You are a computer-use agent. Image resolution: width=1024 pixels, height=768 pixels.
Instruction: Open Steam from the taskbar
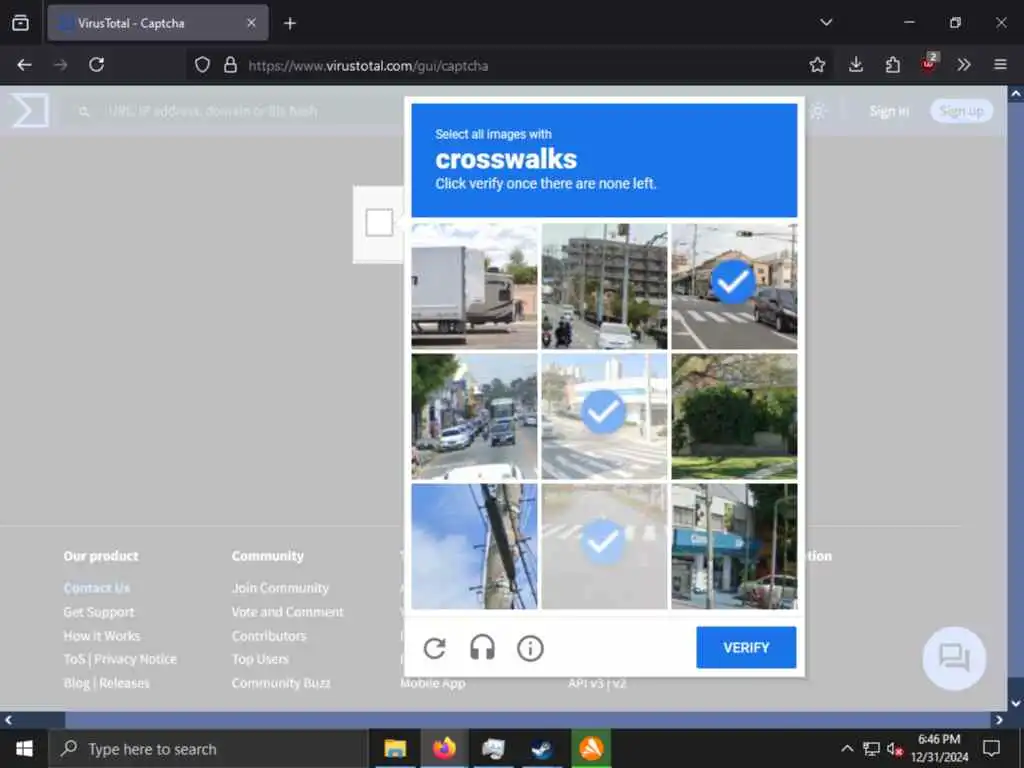pos(542,748)
